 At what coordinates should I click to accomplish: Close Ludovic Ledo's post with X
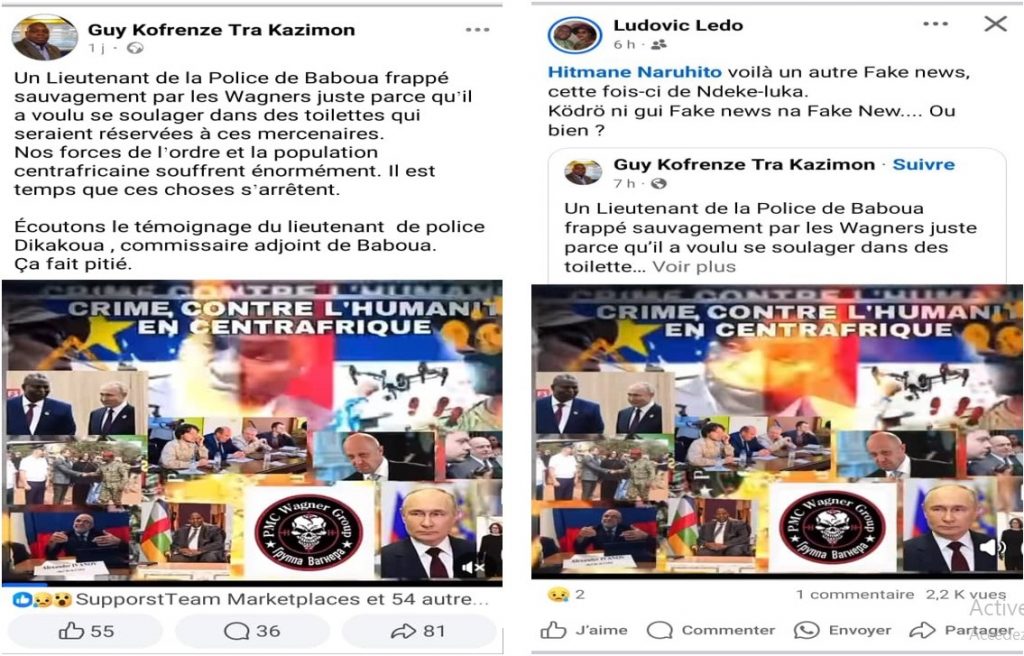[995, 24]
